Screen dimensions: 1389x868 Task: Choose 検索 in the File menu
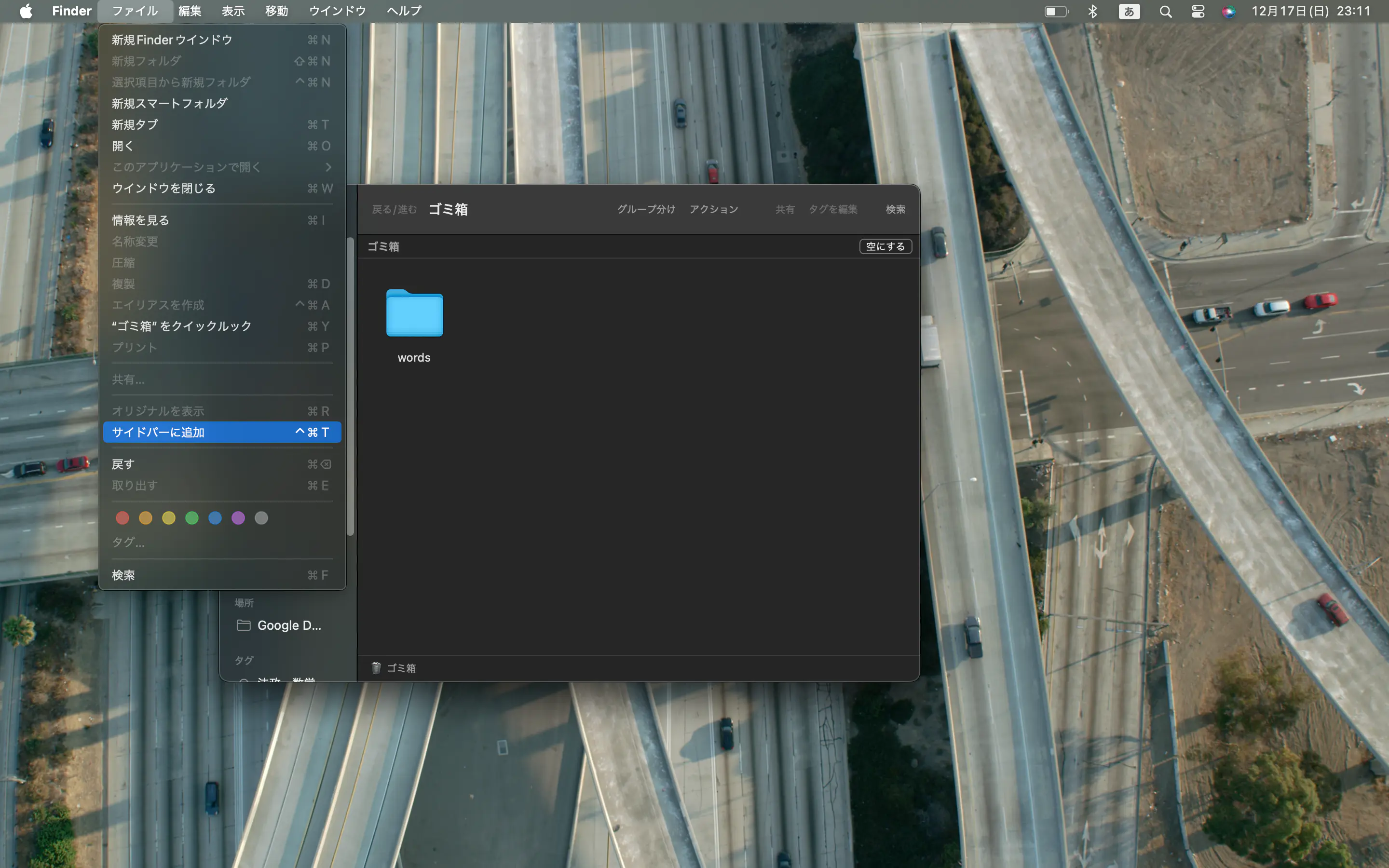pyautogui.click(x=222, y=575)
